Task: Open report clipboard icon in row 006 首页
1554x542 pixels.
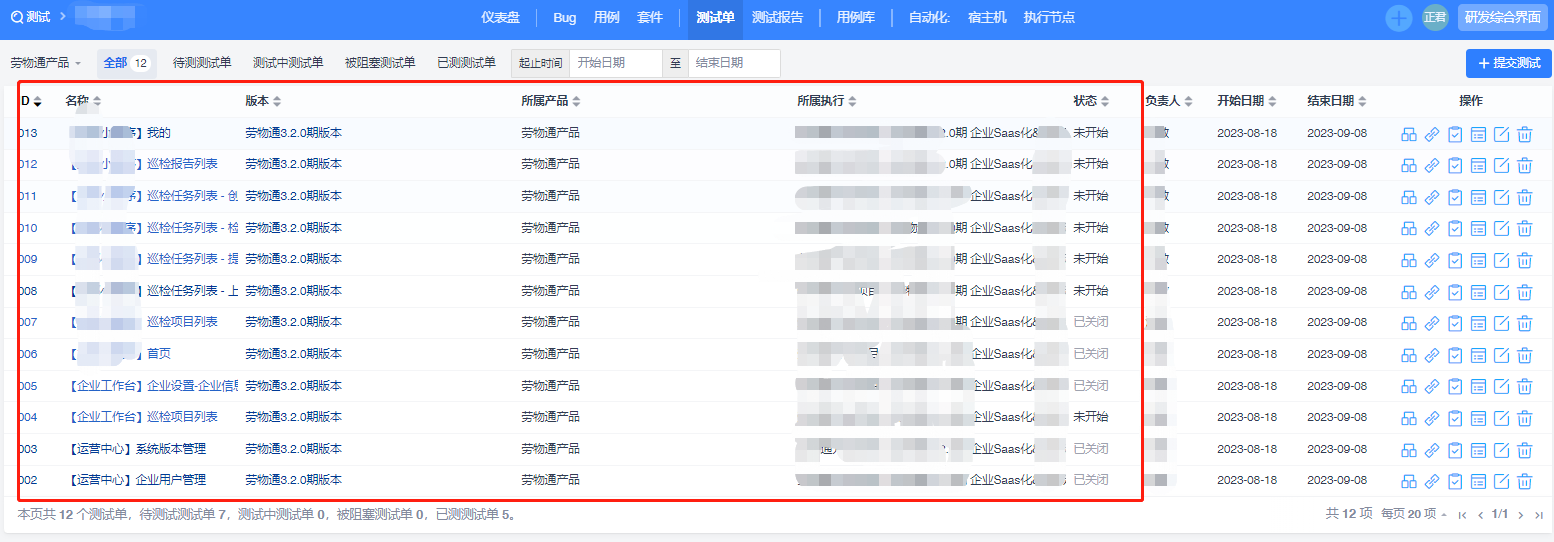Action: 1455,355
